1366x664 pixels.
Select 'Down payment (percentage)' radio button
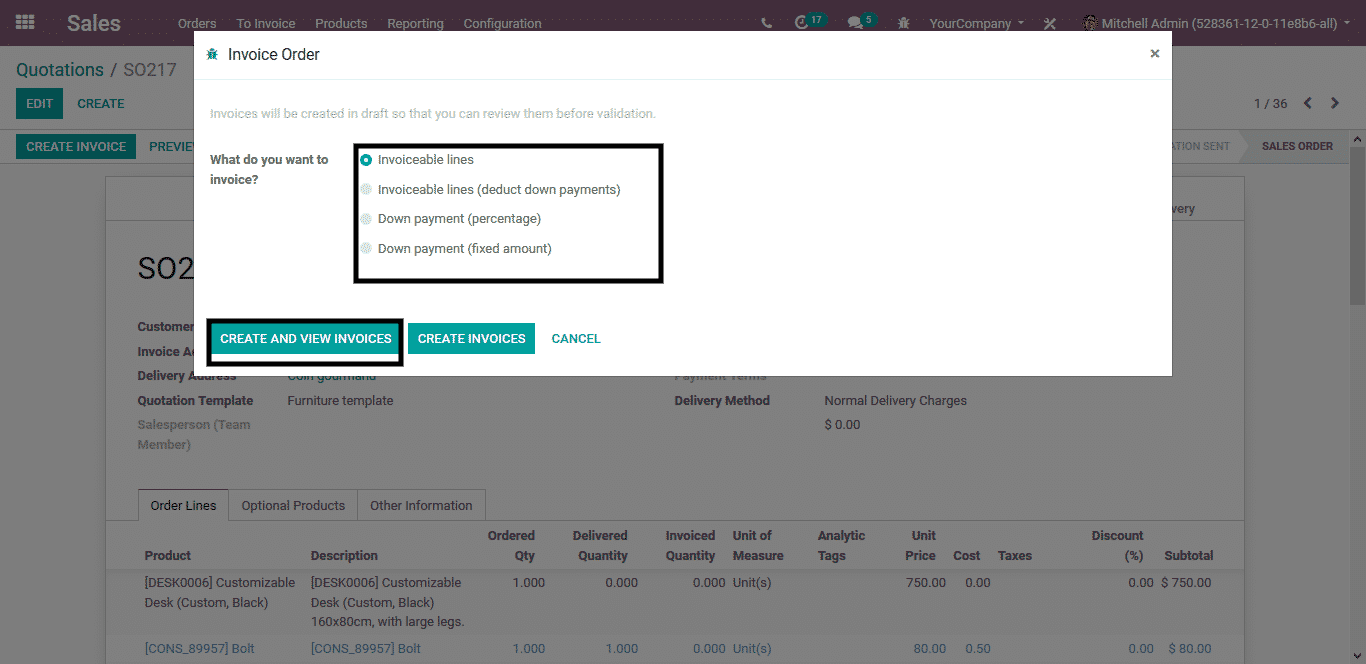point(366,219)
